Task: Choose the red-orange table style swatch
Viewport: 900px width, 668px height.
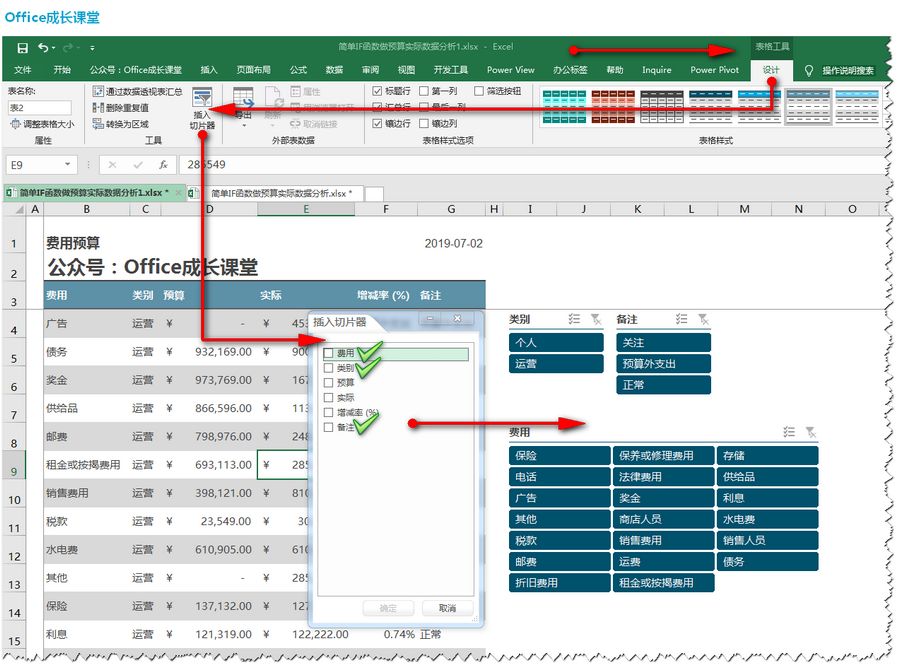Action: (613, 107)
